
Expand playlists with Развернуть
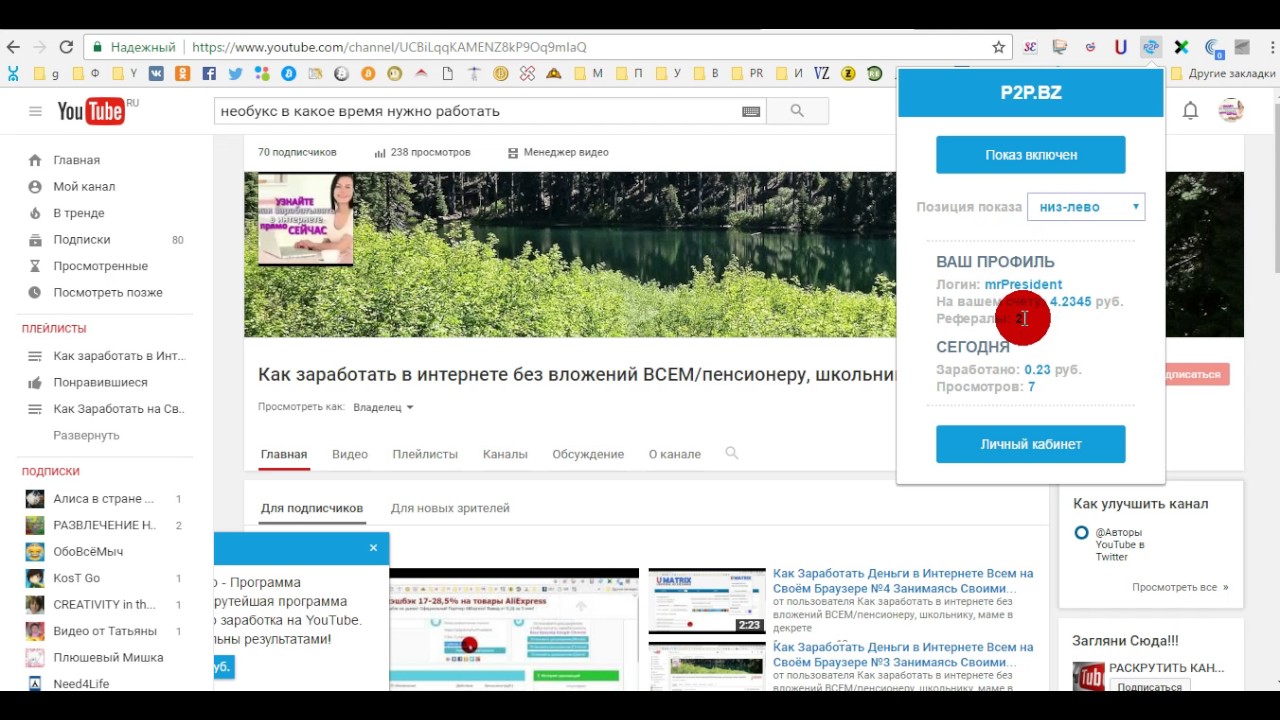[86, 435]
